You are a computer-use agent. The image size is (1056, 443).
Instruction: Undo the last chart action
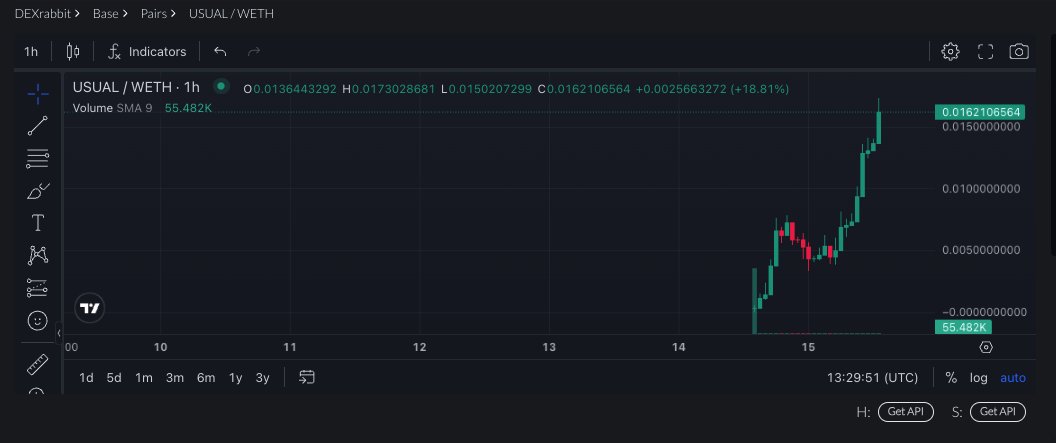(220, 51)
